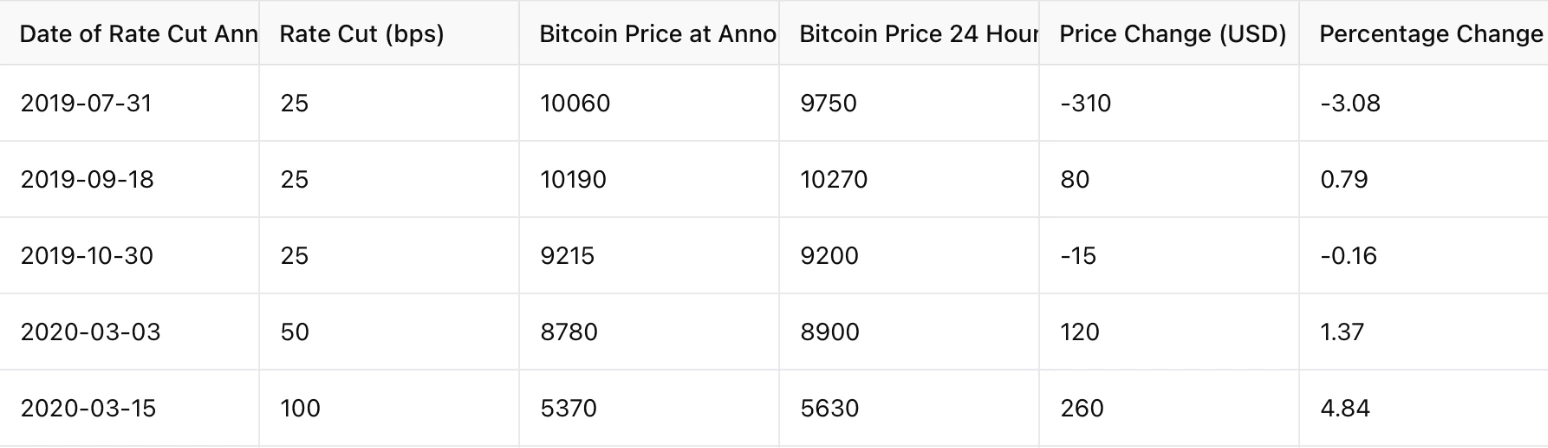The height and width of the screenshot is (448, 1548).
Task: Click the 2019-10-30 date cell
Action: 130,256
